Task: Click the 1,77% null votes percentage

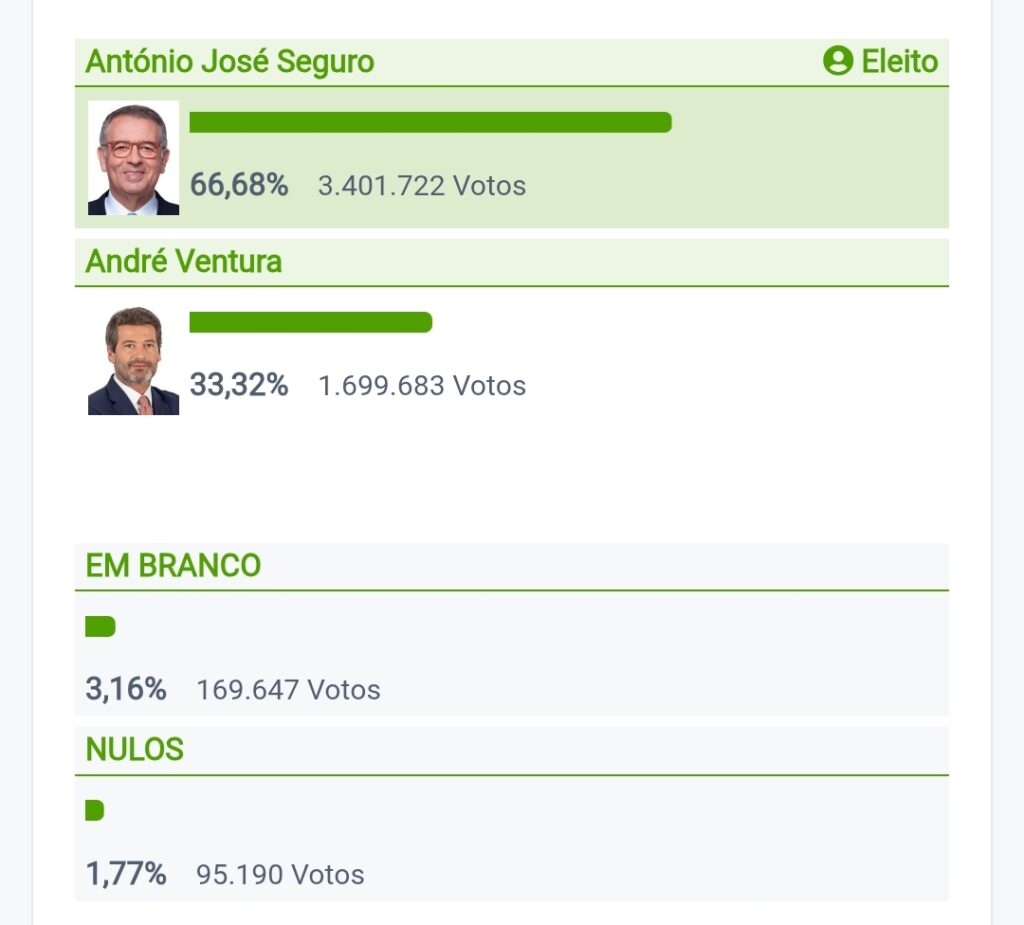Action: pos(126,875)
